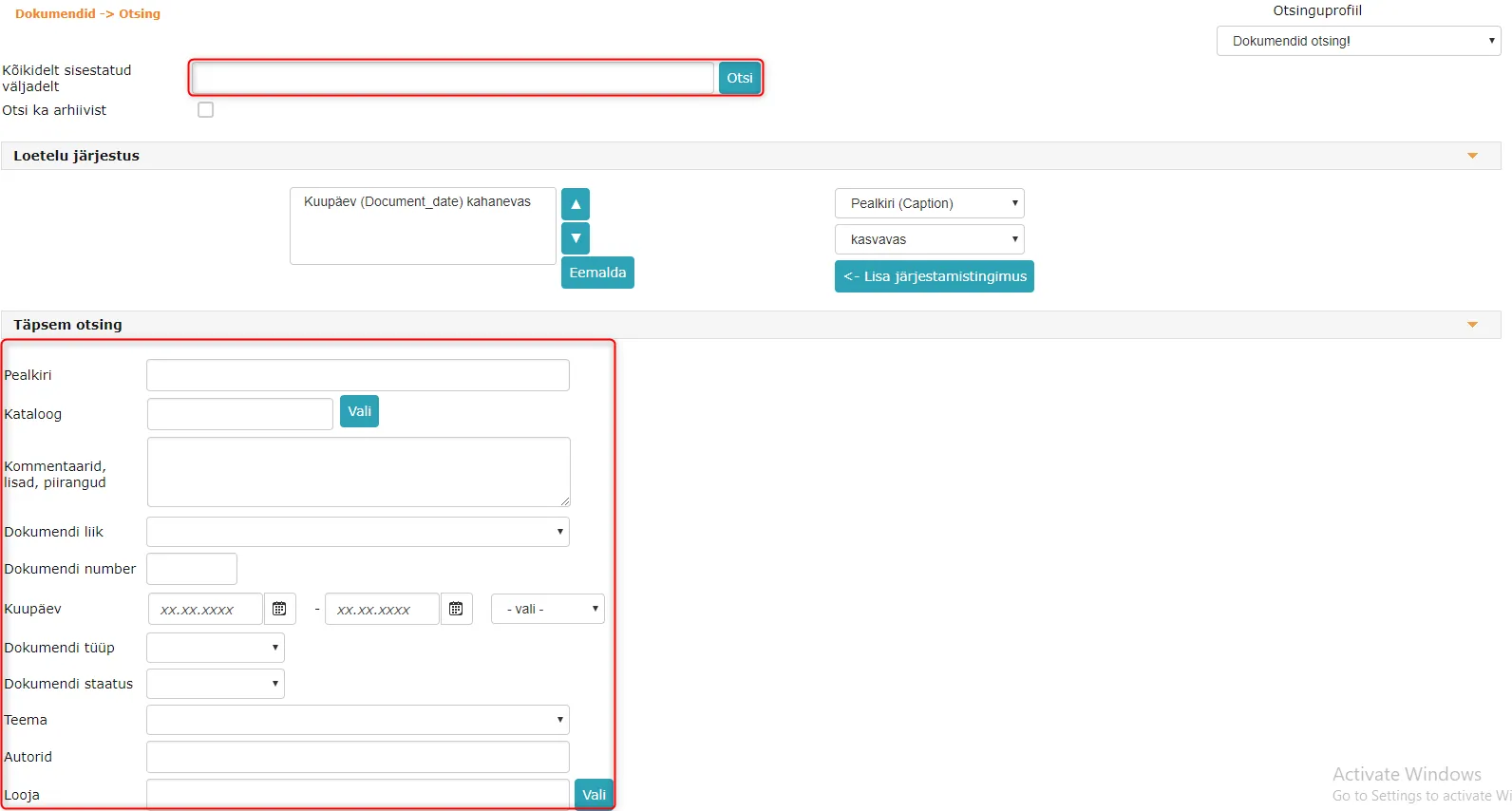
Task: Open calendar picker for start Kuupäev
Action: (x=279, y=609)
